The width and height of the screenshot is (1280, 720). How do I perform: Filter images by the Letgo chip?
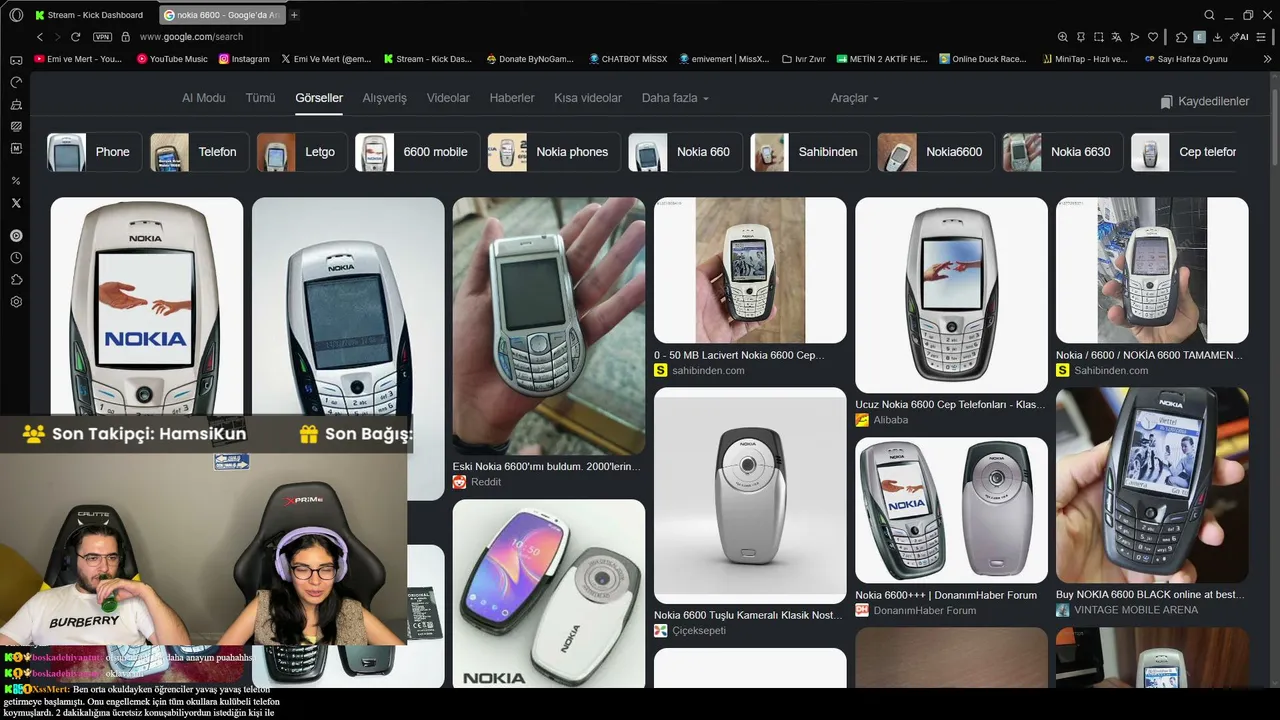(x=302, y=152)
